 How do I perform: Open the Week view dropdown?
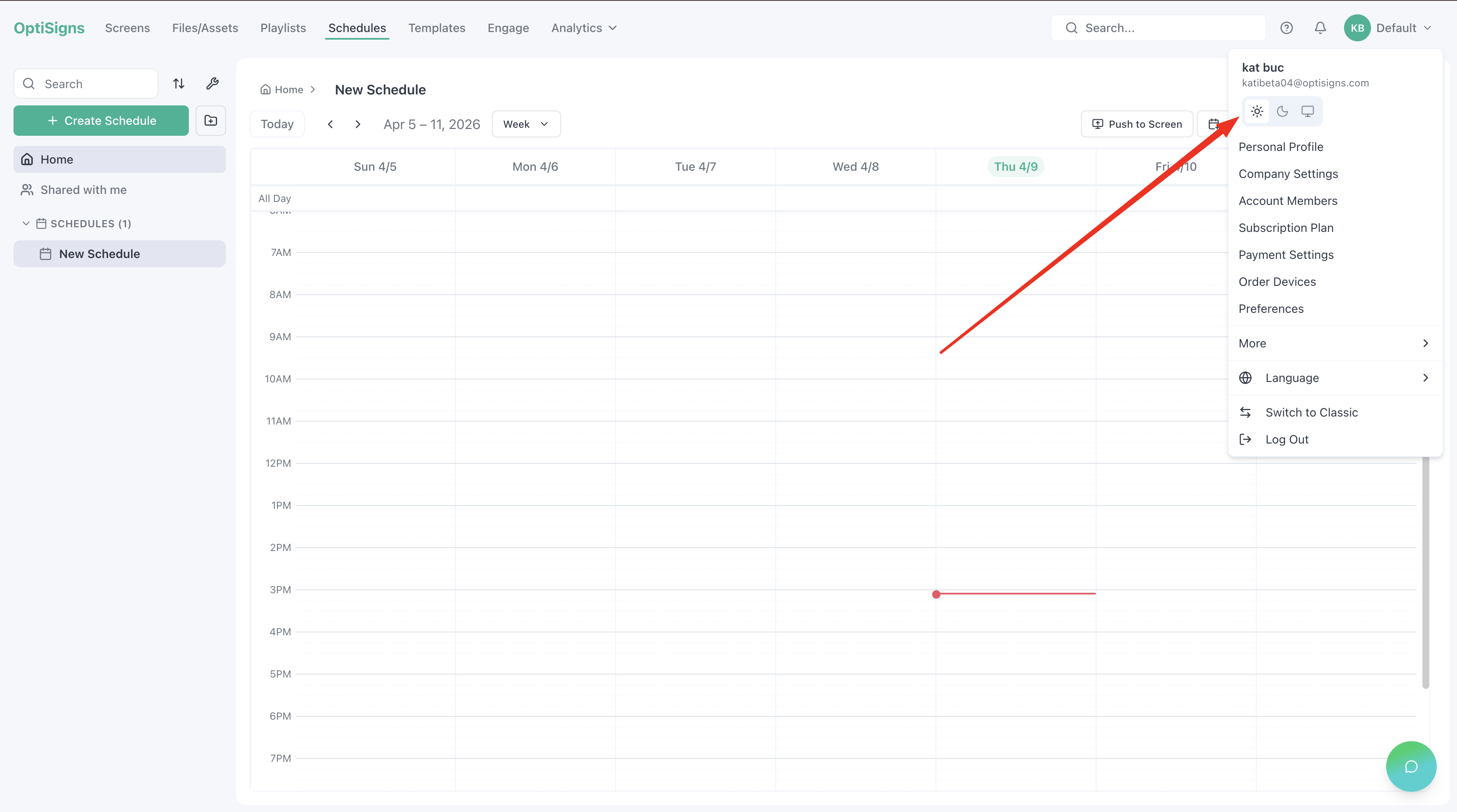[x=525, y=124]
